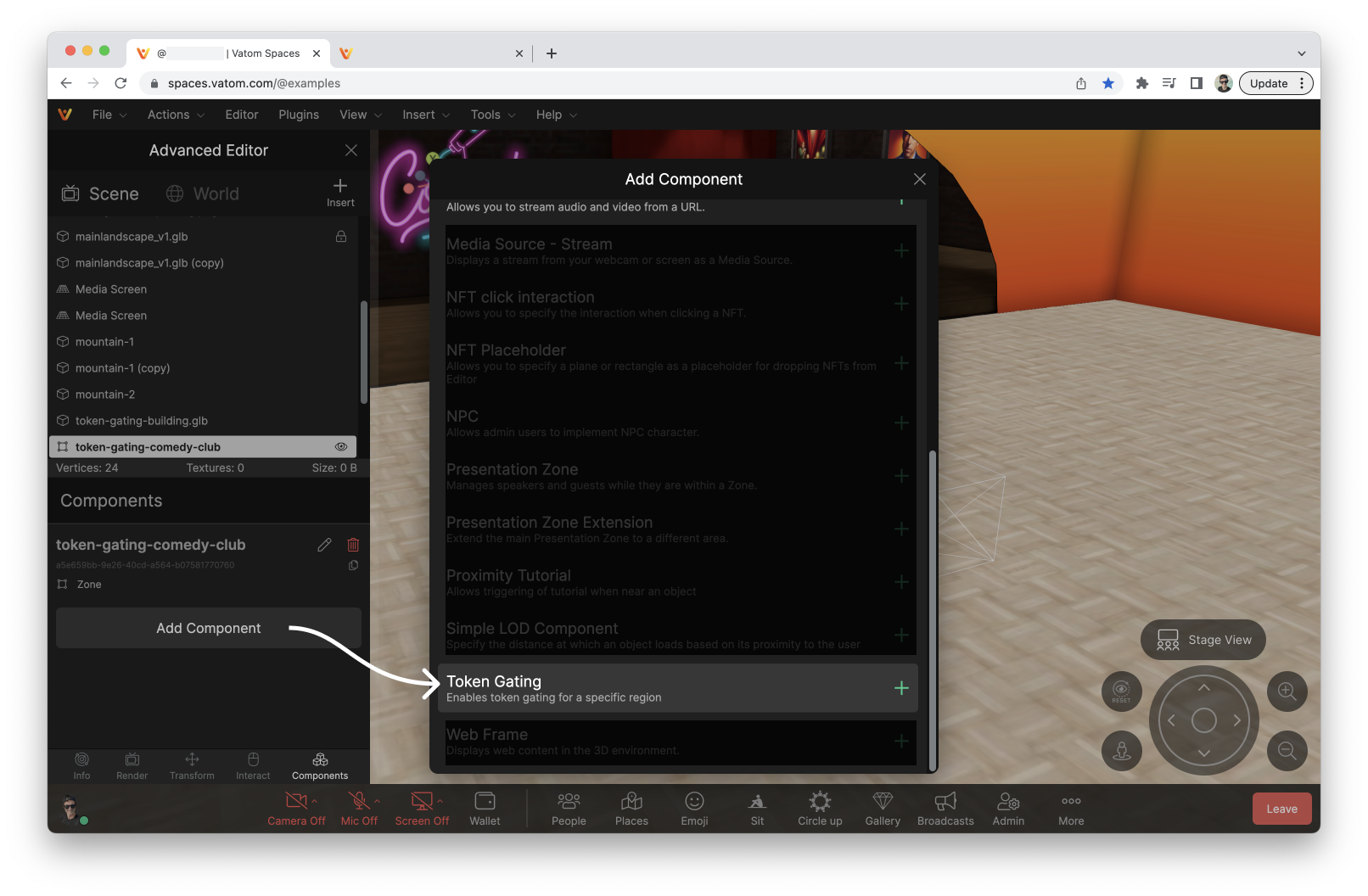This screenshot has width=1368, height=896.
Task: Click the Insert plus icon in editor
Action: 340,192
